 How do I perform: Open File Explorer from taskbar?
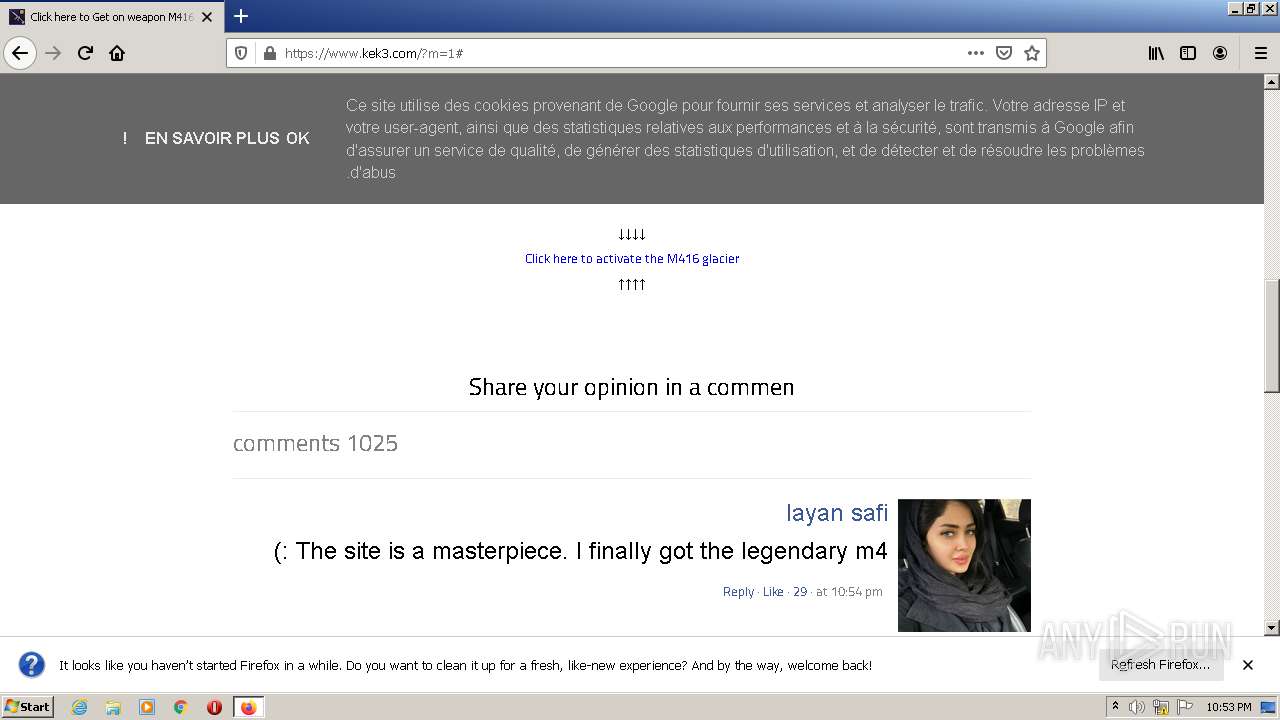pyautogui.click(x=113, y=707)
